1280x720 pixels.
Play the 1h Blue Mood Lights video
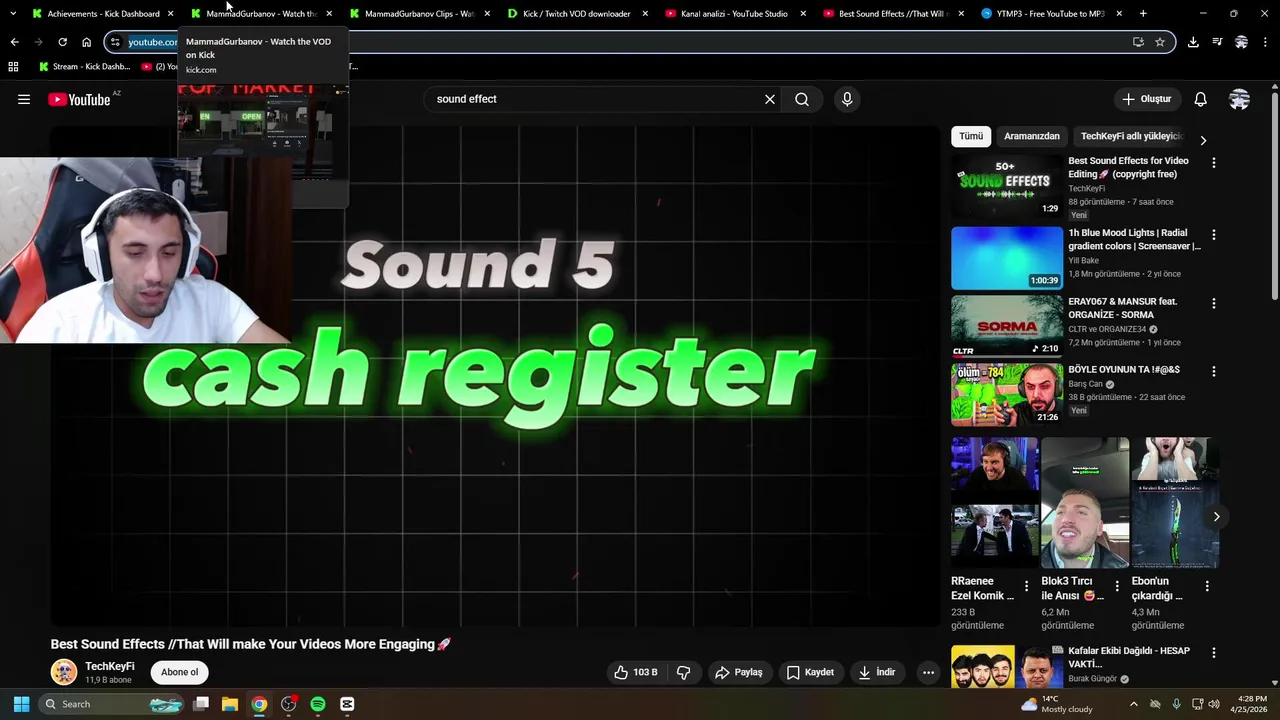[1007, 258]
